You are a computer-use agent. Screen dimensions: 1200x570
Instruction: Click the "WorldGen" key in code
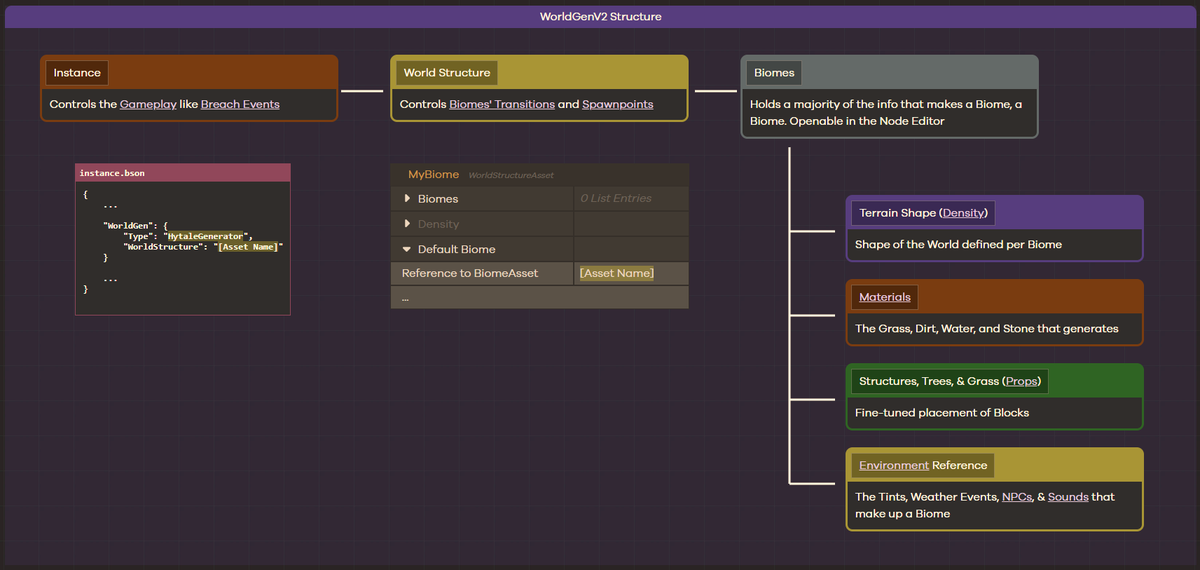126,226
